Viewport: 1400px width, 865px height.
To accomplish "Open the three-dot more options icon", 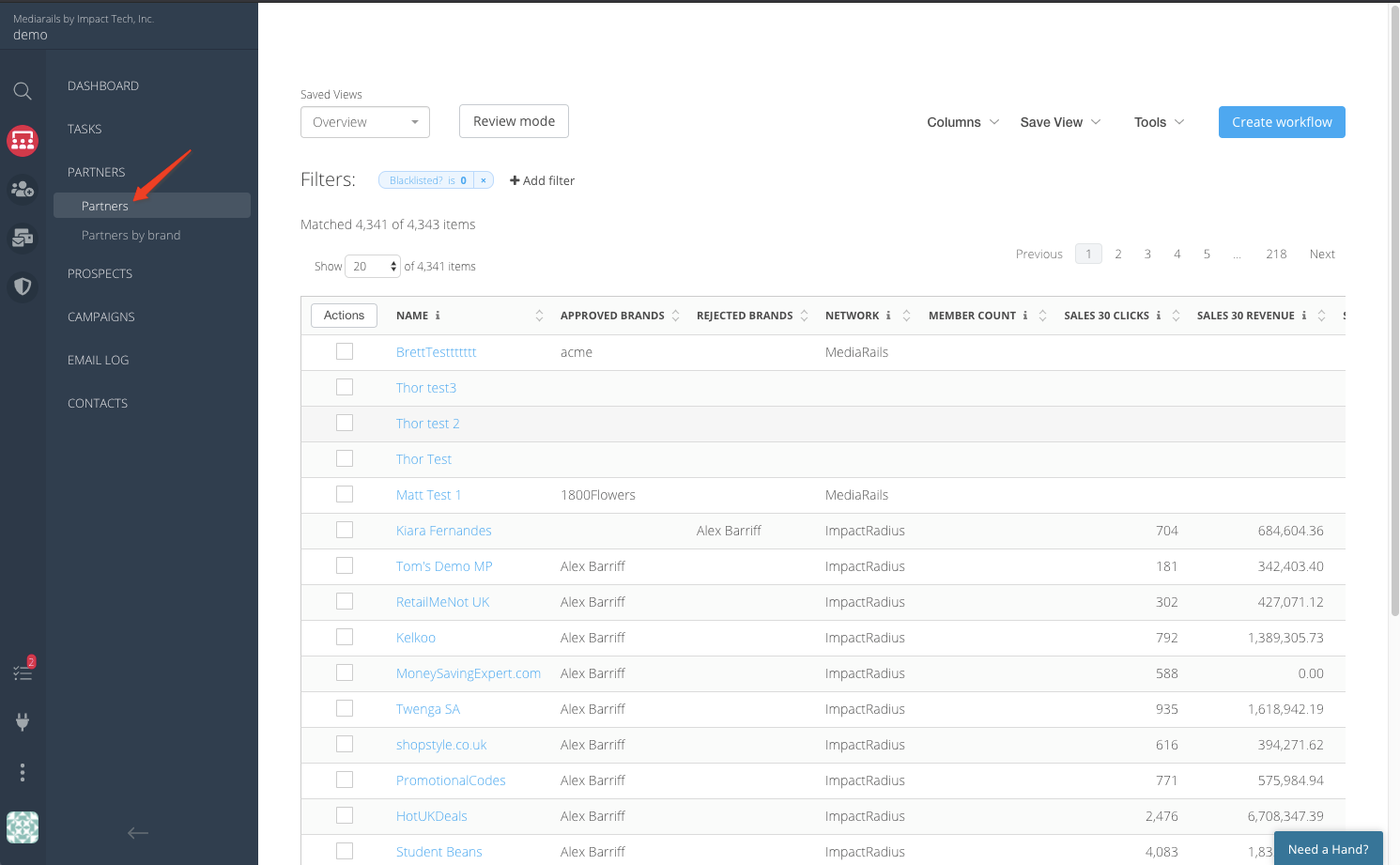I will tap(23, 772).
